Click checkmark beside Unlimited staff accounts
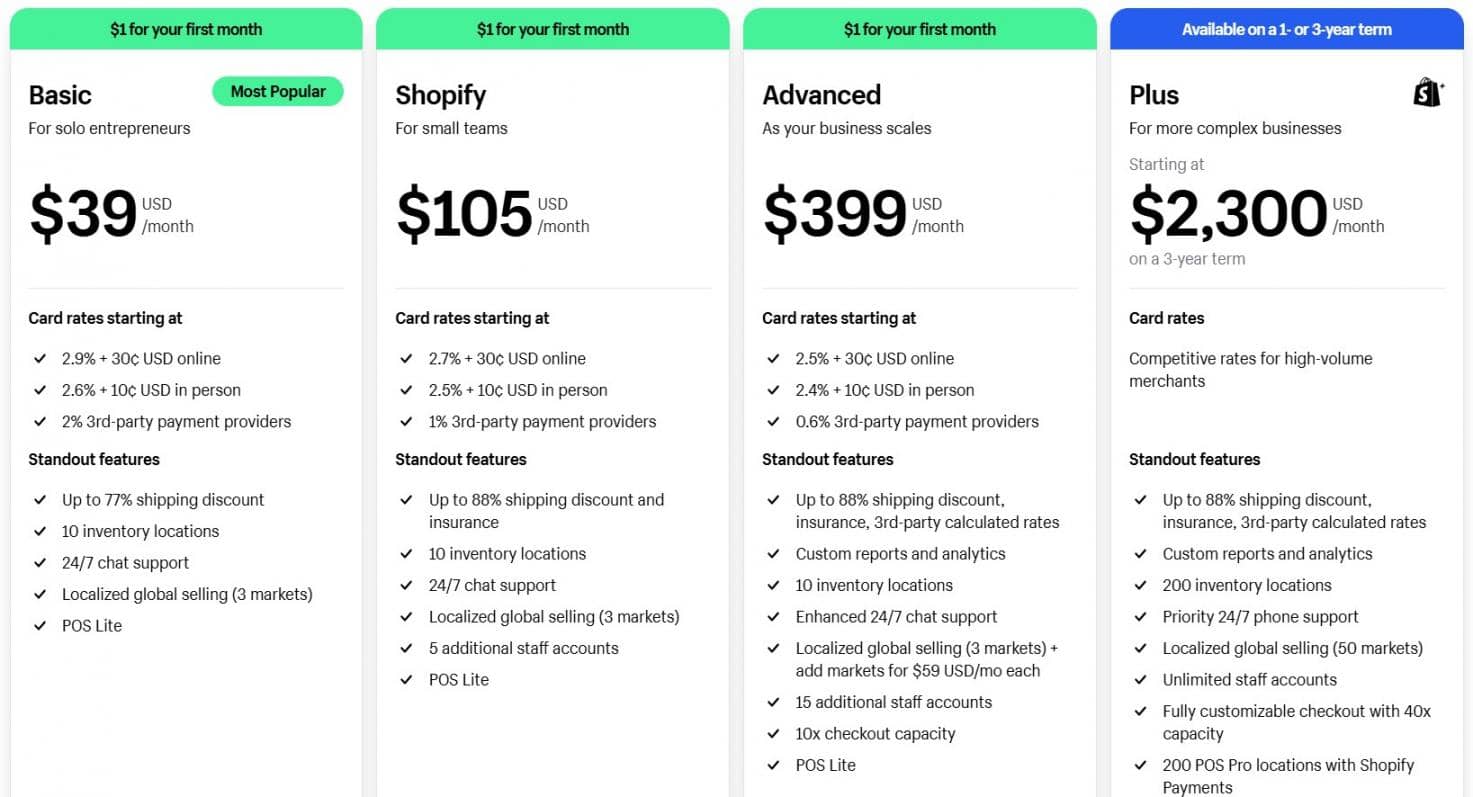Image resolution: width=1473 pixels, height=797 pixels. [x=1141, y=680]
